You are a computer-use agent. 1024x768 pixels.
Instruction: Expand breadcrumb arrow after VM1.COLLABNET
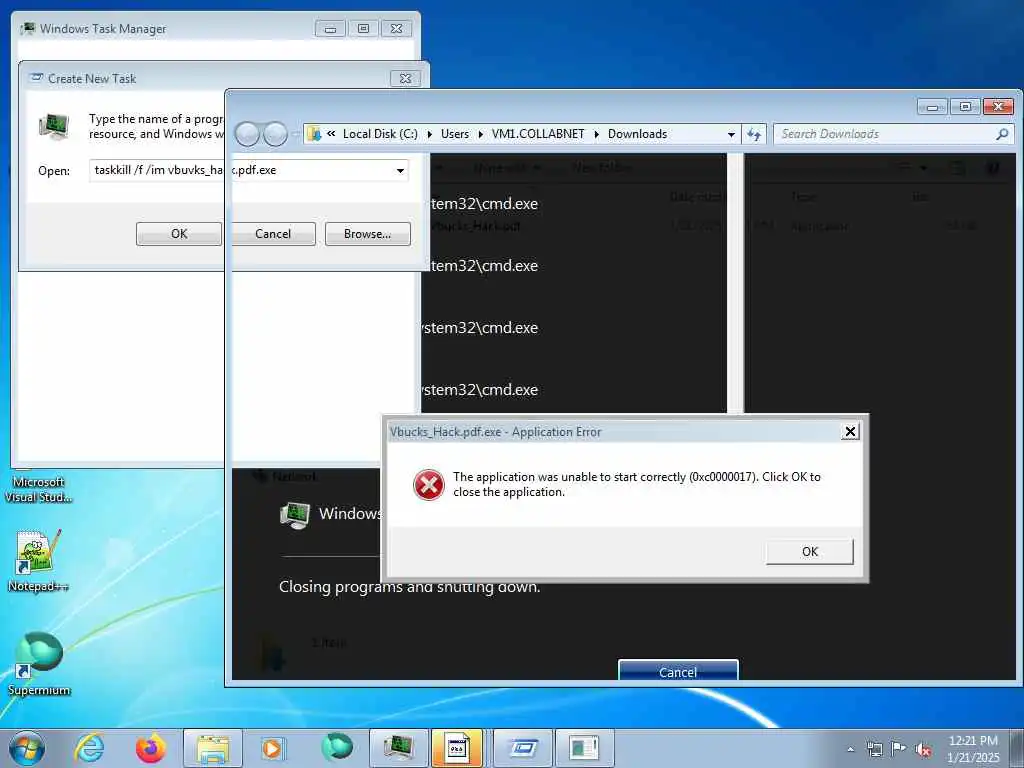click(596, 134)
